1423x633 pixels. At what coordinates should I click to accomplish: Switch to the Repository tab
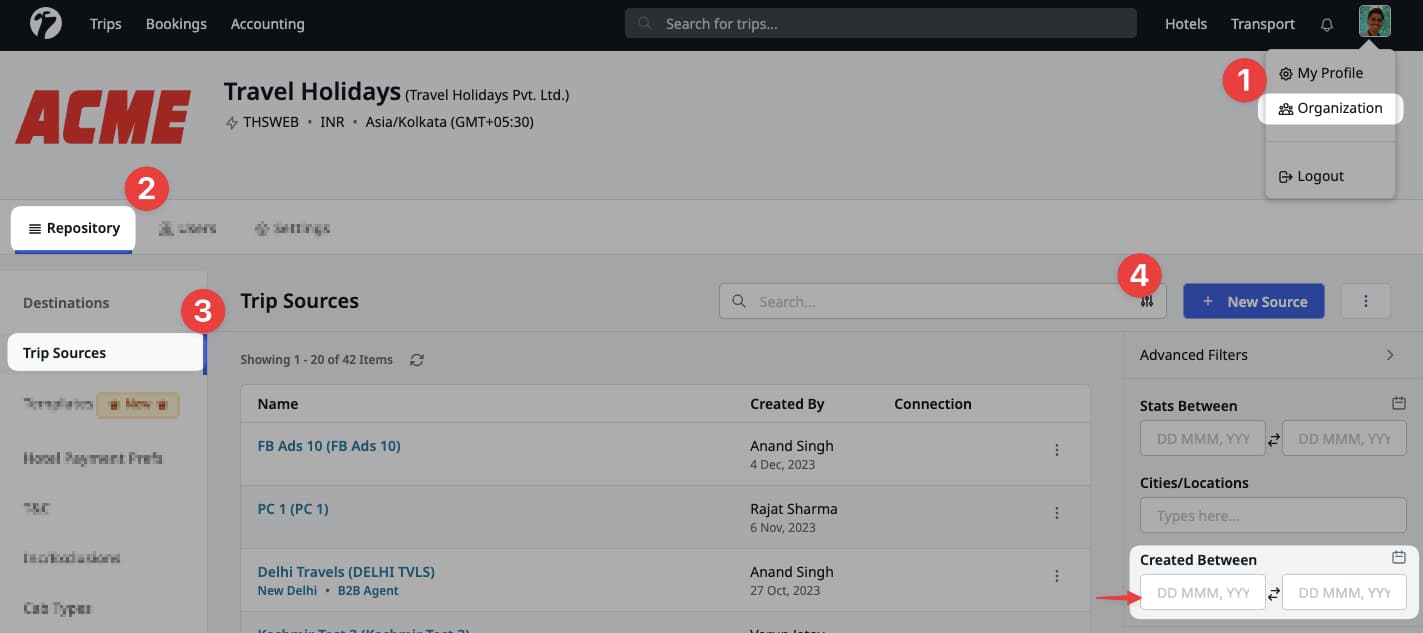tap(74, 228)
